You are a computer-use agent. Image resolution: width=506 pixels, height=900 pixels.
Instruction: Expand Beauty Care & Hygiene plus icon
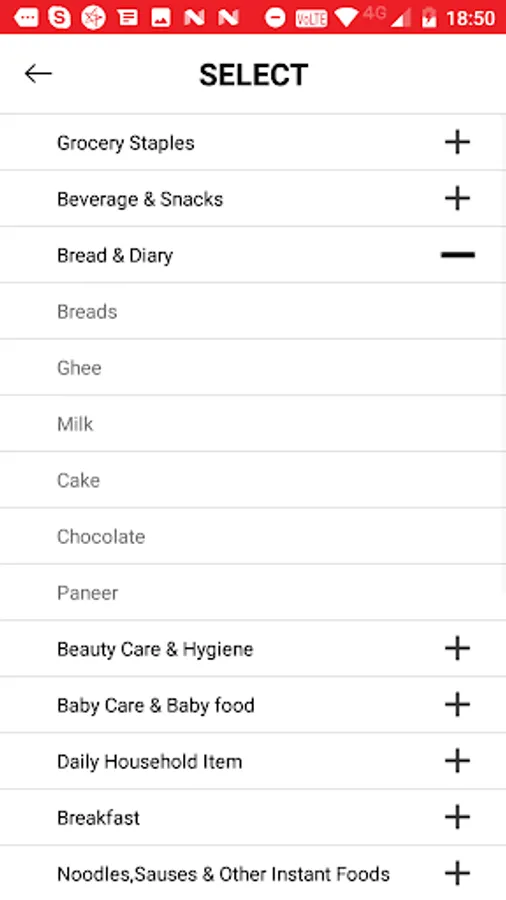coord(457,649)
